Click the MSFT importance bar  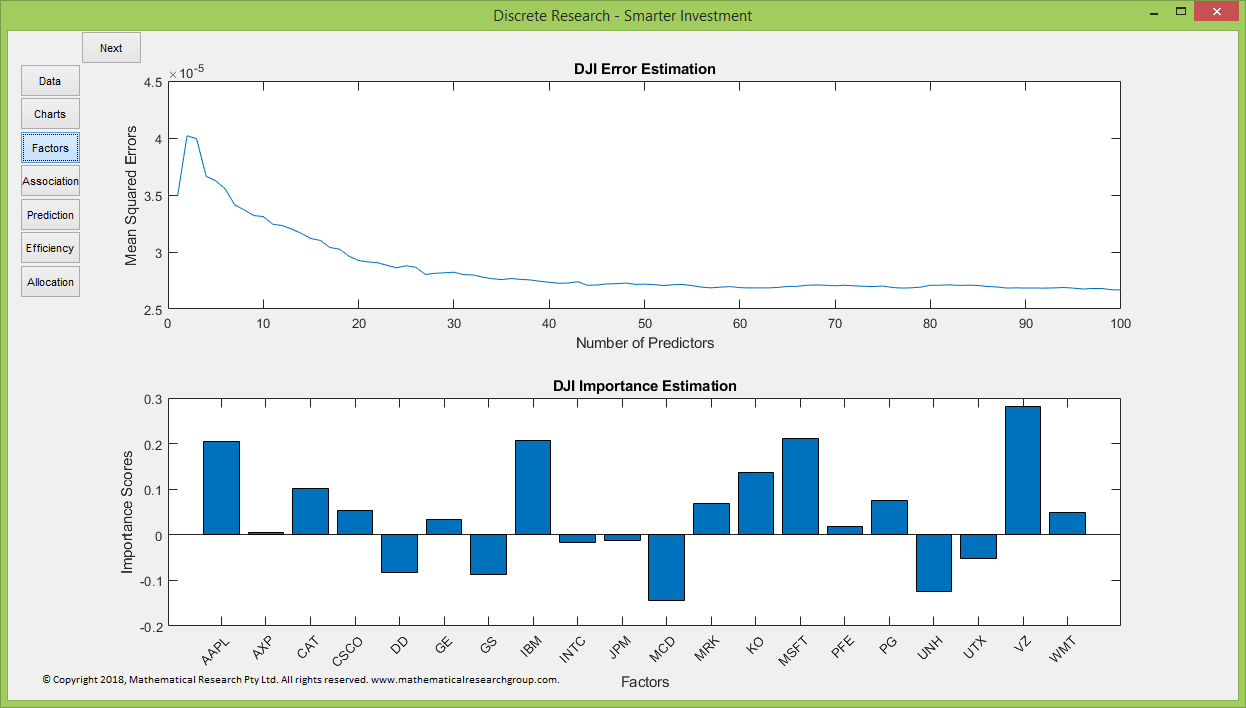click(800, 486)
